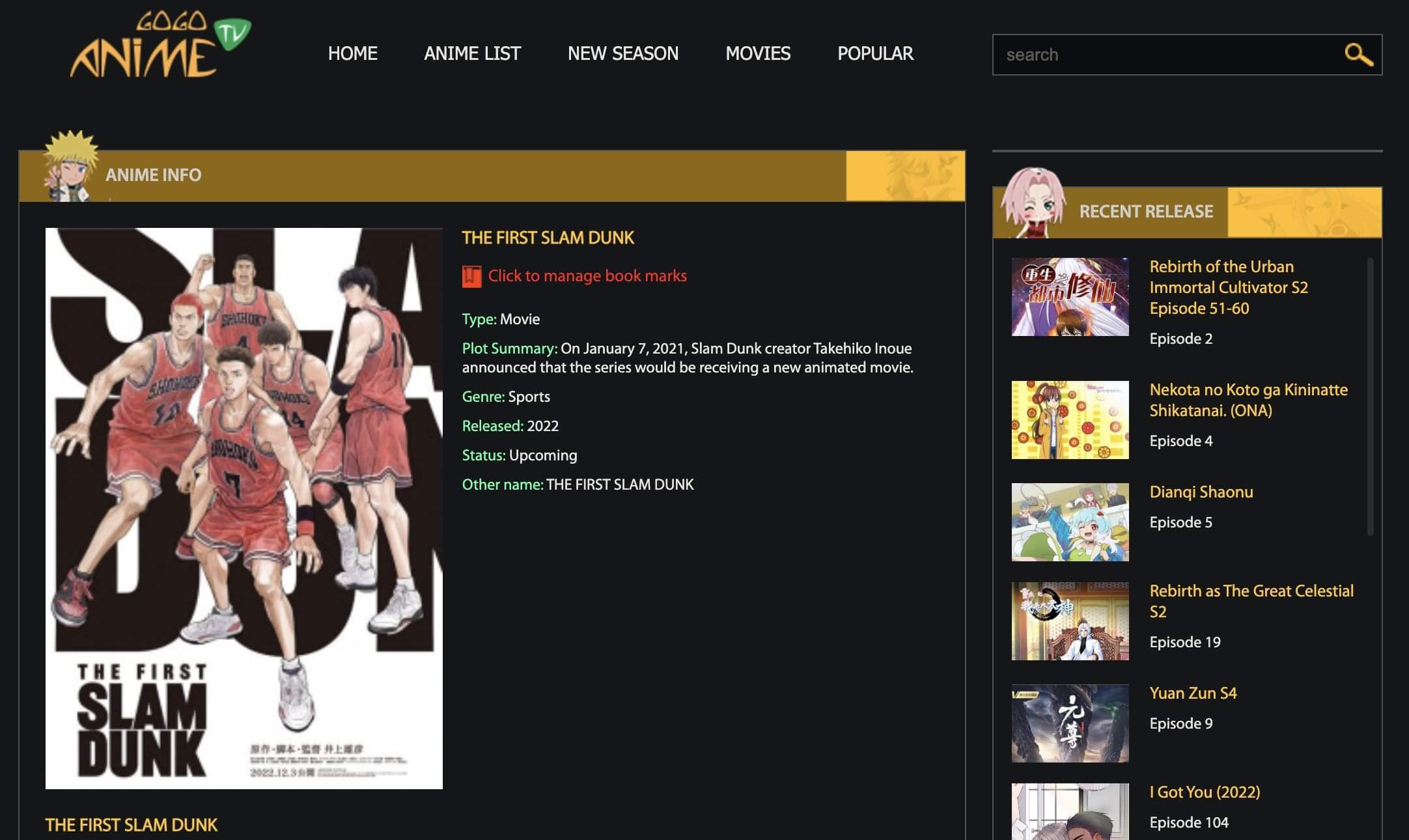The width and height of the screenshot is (1409, 840).
Task: Click the Yuan Zun S4 title link
Action: pyautogui.click(x=1193, y=693)
